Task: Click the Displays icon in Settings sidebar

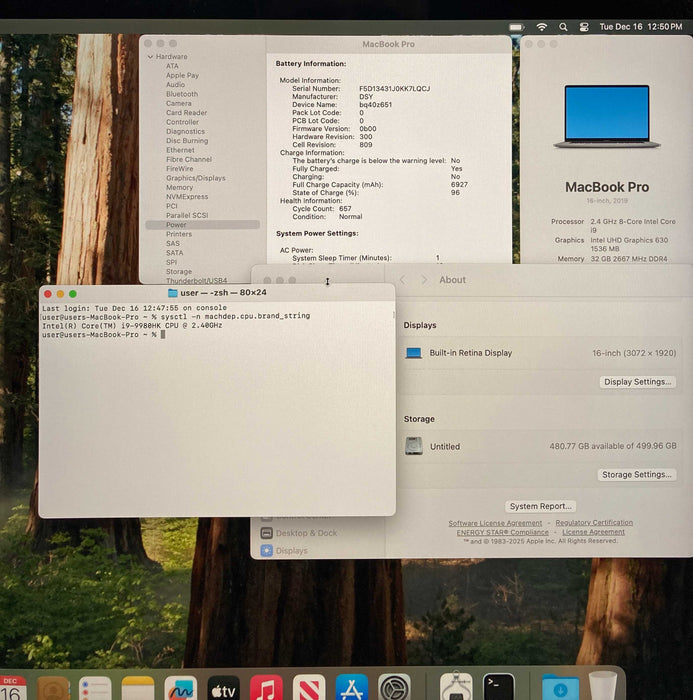Action: tap(267, 550)
